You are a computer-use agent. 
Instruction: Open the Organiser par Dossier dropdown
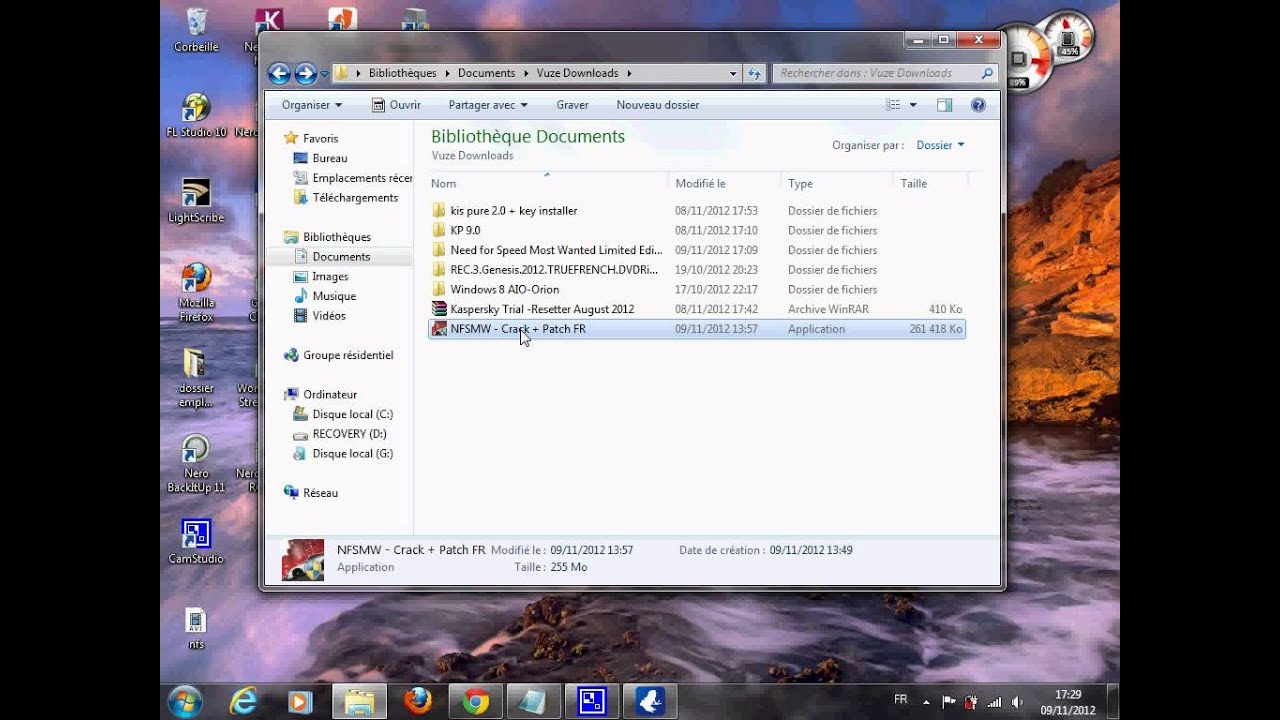point(940,145)
